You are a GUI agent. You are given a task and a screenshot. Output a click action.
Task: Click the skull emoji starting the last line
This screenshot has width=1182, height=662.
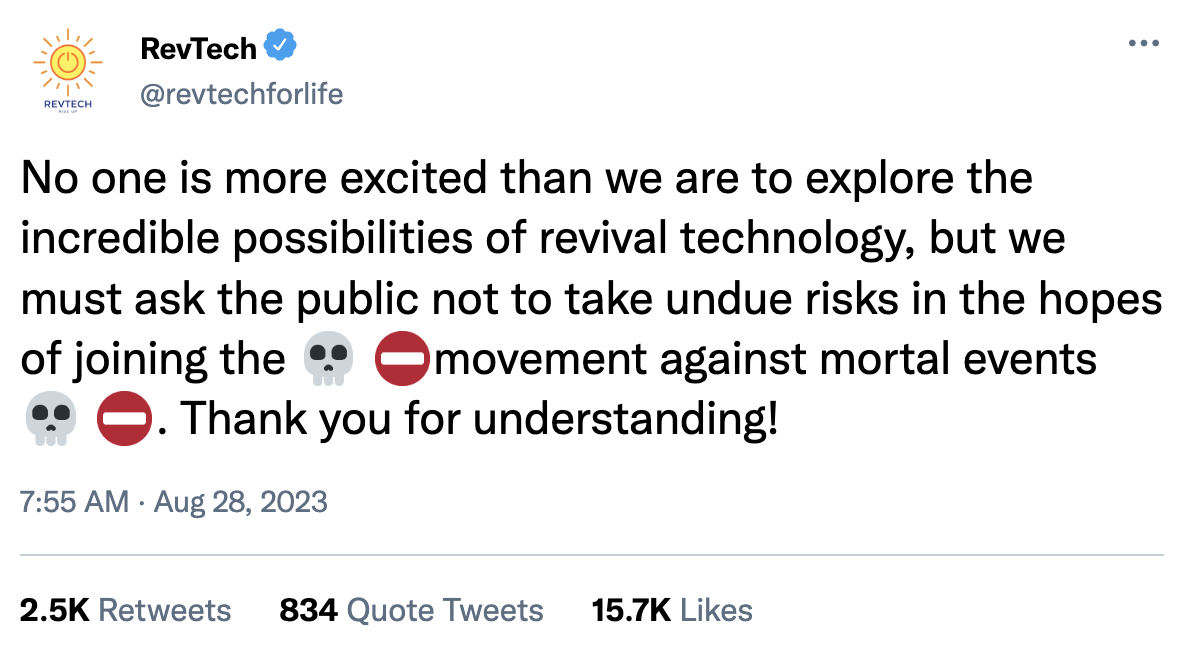49,417
